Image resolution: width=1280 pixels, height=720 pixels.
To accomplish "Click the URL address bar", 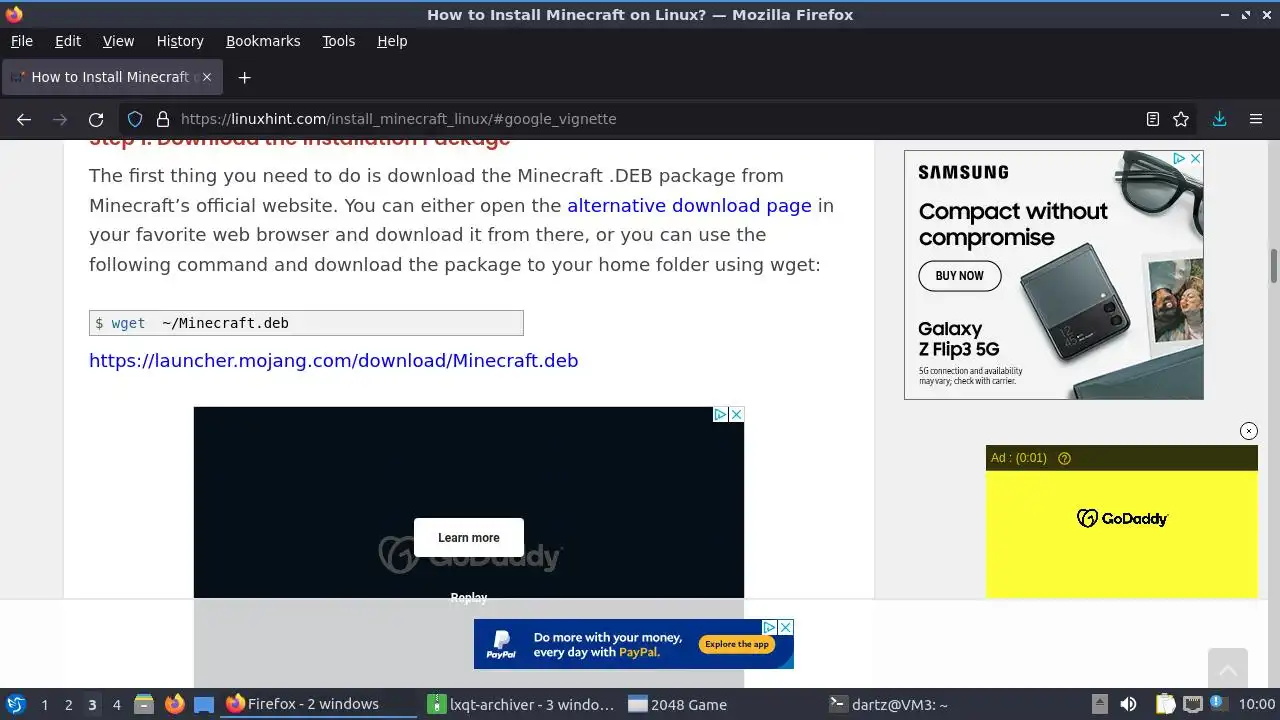I will 640,119.
